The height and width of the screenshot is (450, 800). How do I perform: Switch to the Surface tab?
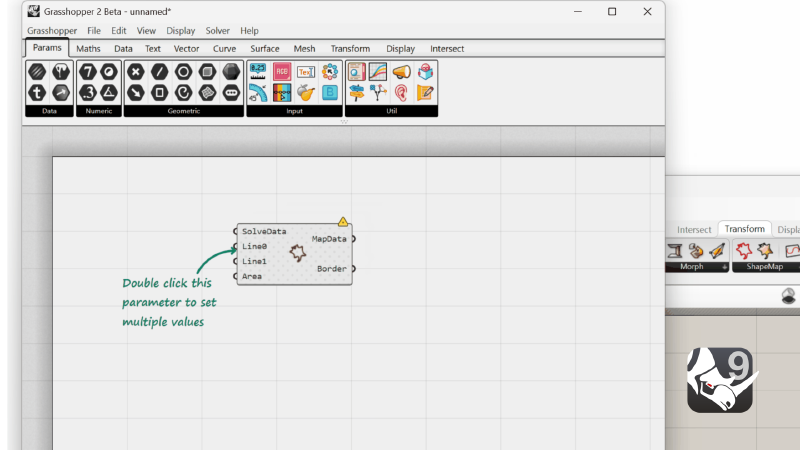pos(265,48)
